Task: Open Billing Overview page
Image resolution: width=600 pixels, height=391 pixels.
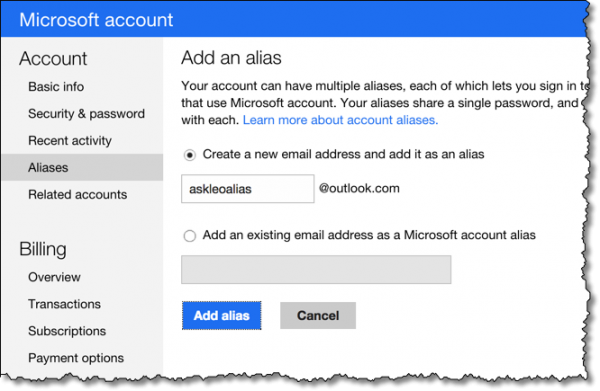Action: (x=54, y=277)
